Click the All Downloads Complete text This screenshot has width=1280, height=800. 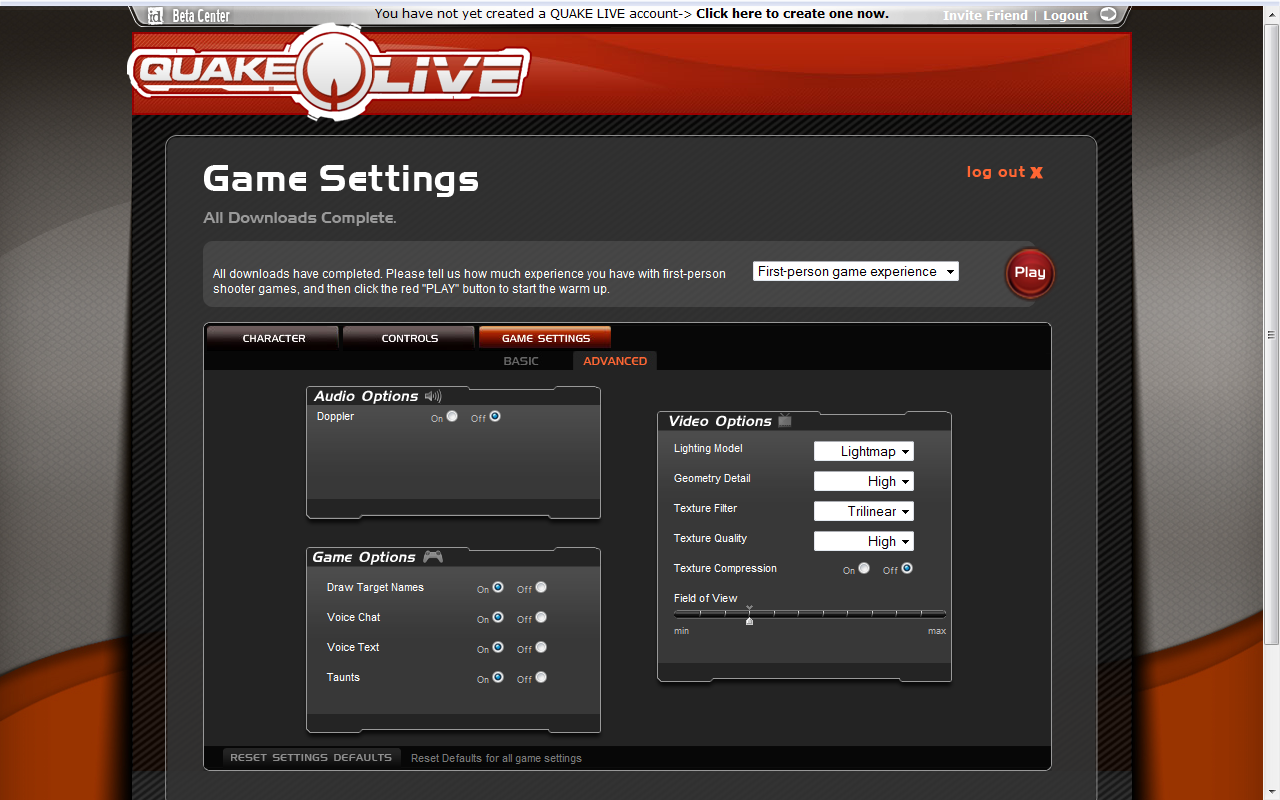(x=300, y=217)
